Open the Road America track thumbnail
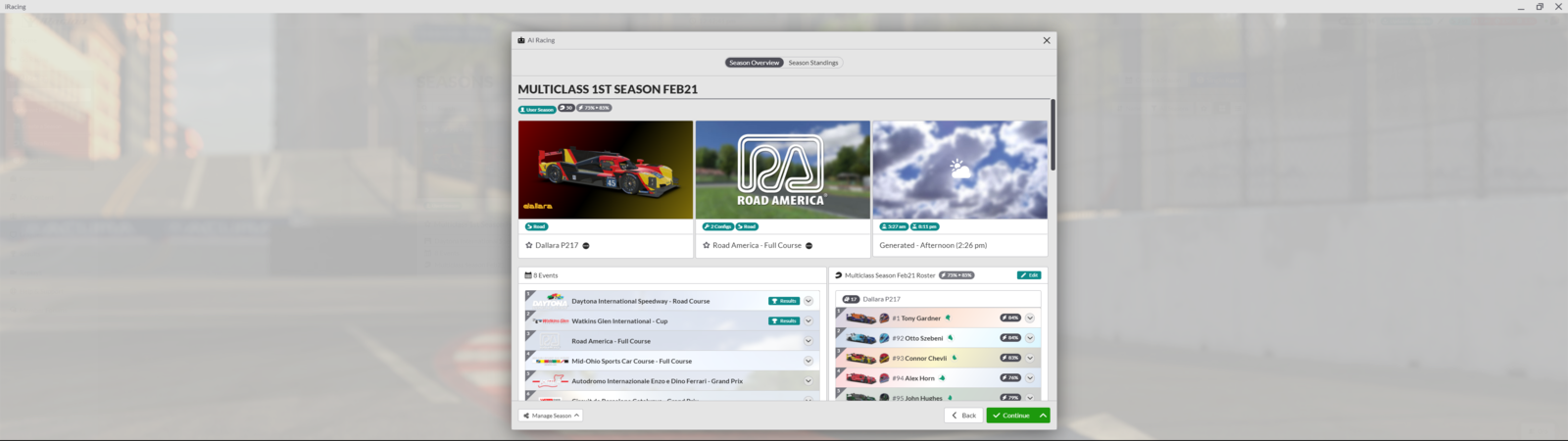Image resolution: width=1568 pixels, height=441 pixels. [x=783, y=170]
